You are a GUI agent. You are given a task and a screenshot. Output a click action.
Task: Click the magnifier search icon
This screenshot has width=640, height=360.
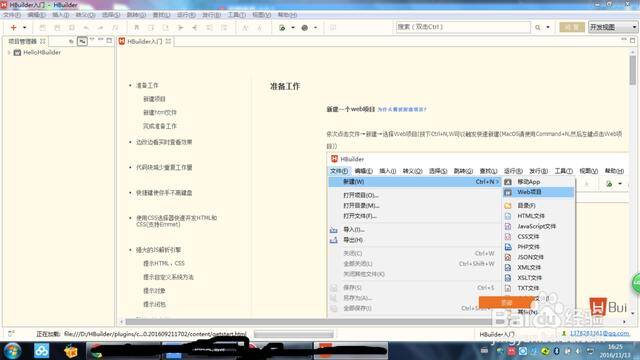click(x=538, y=27)
